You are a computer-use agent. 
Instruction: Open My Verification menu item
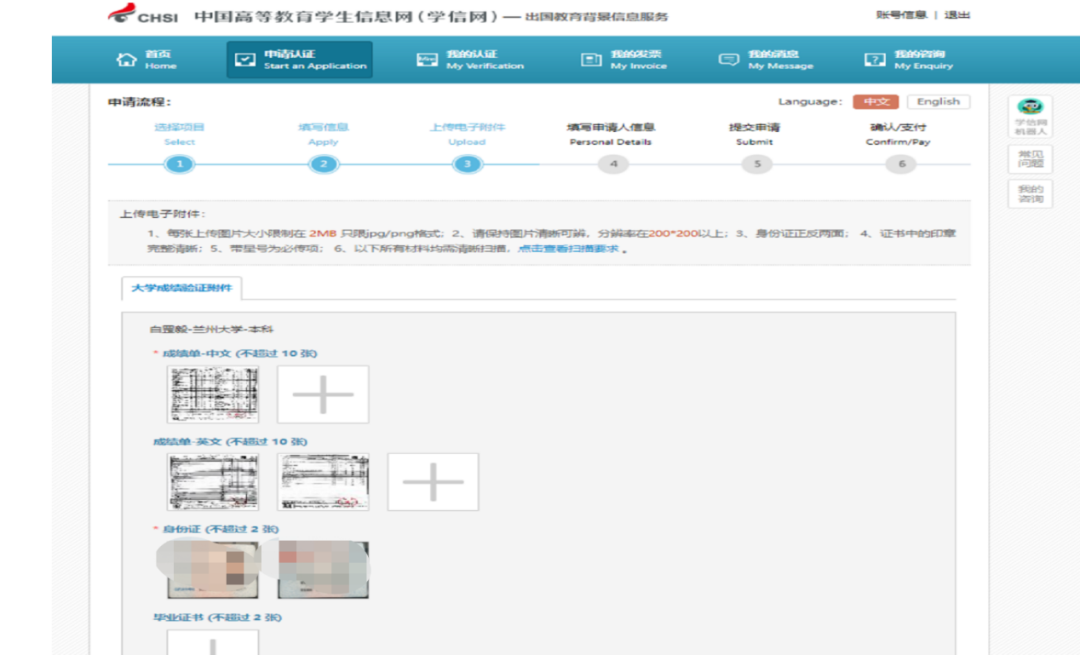pos(470,60)
